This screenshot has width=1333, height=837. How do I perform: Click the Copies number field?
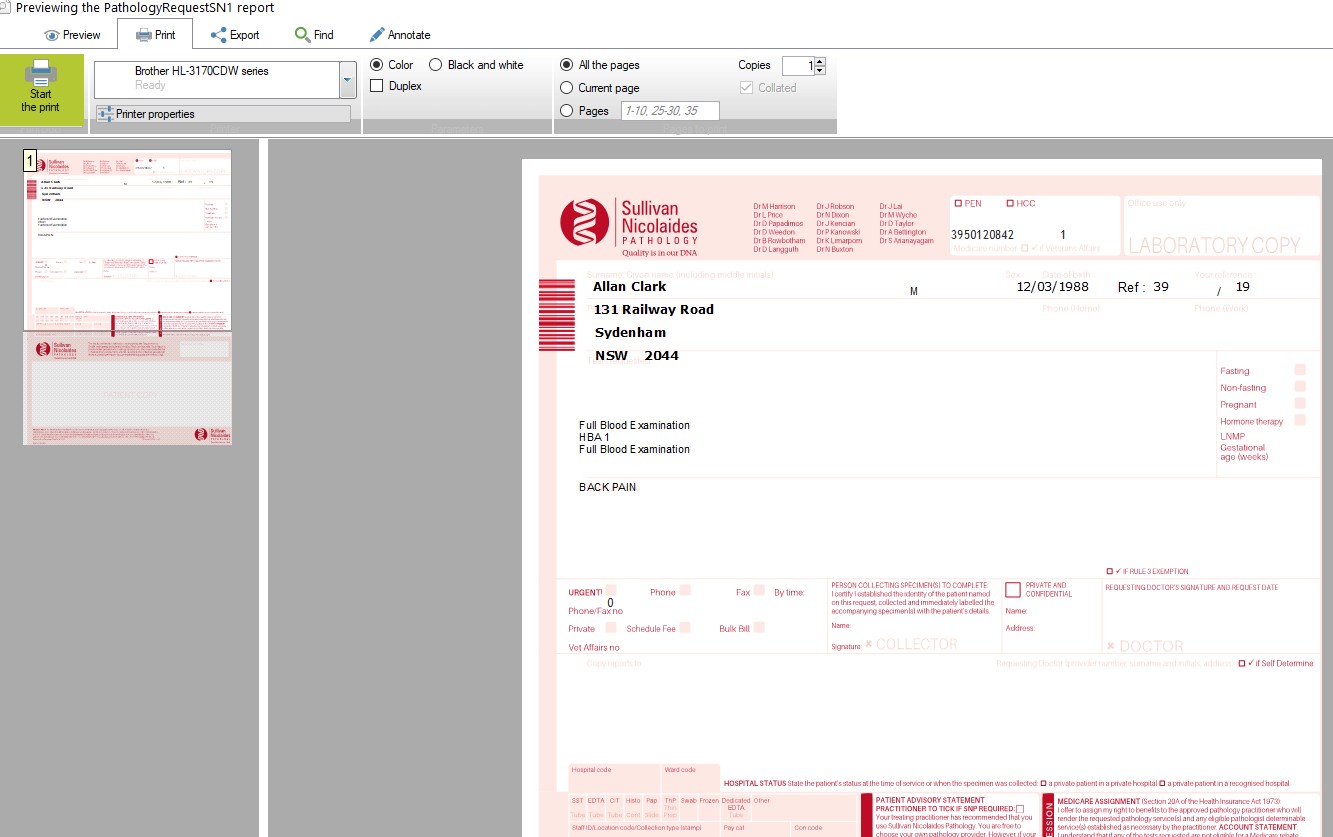(x=798, y=66)
